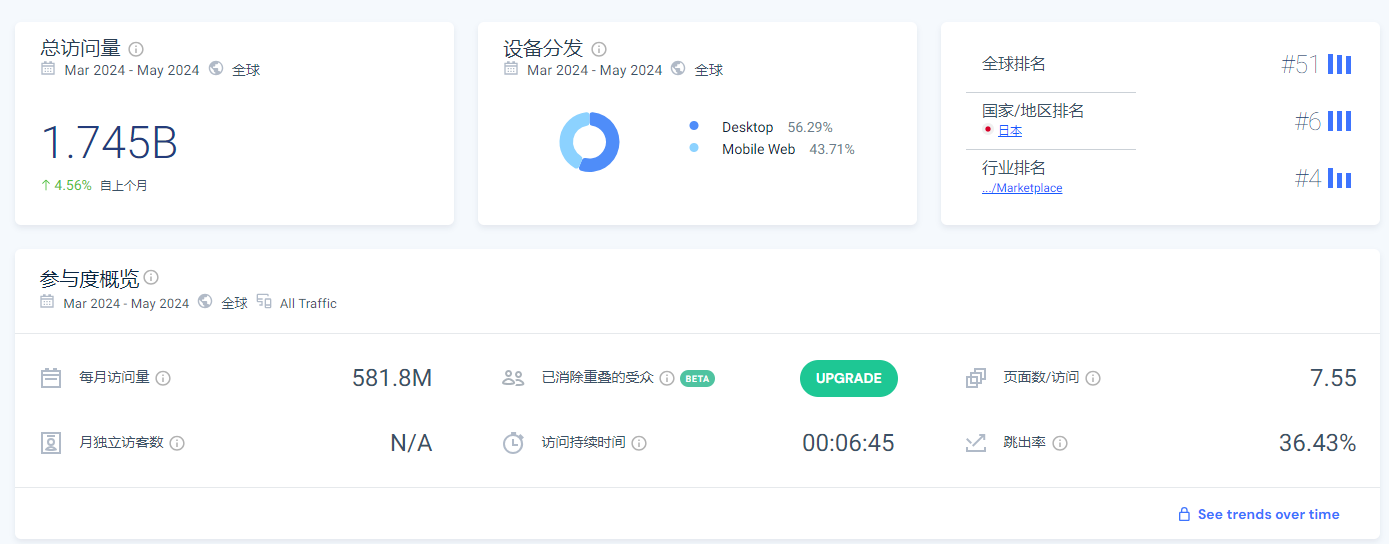Click the Japan flag icon
This screenshot has width=1389, height=544.
pyautogui.click(x=988, y=130)
